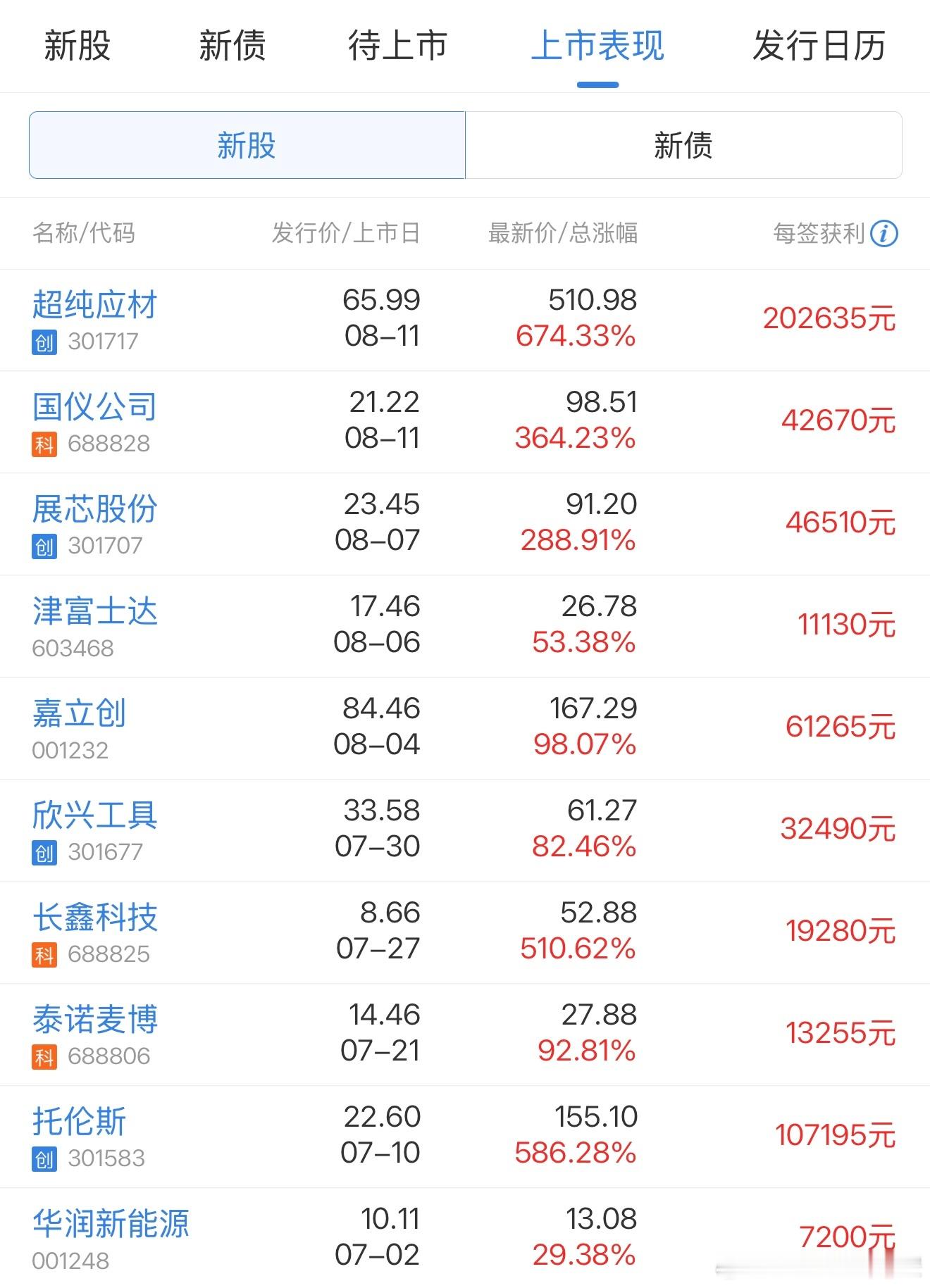Open the 新股 top tab
The width and height of the screenshot is (930, 1288).
77,46
